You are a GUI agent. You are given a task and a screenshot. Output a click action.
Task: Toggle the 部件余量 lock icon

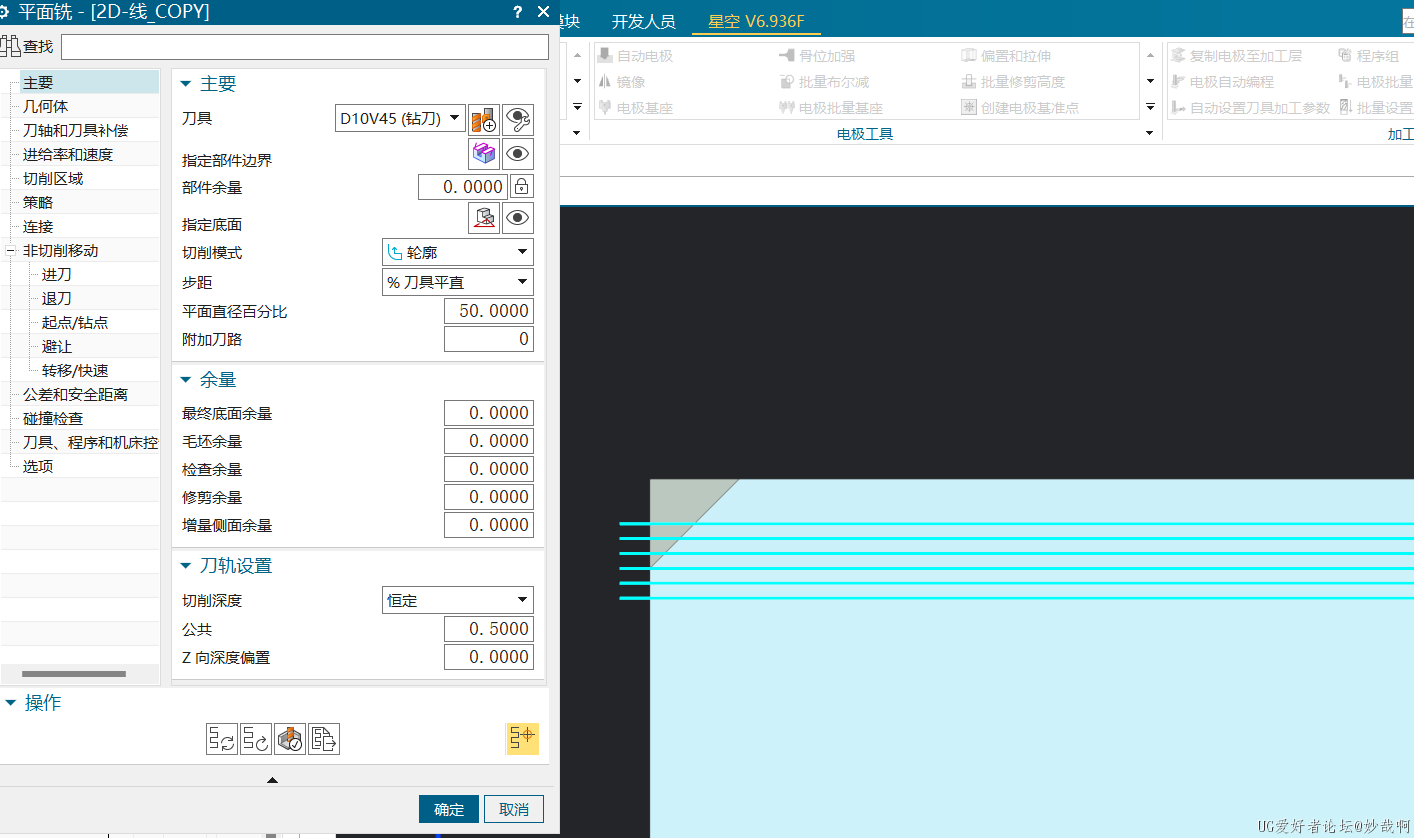[x=522, y=186]
